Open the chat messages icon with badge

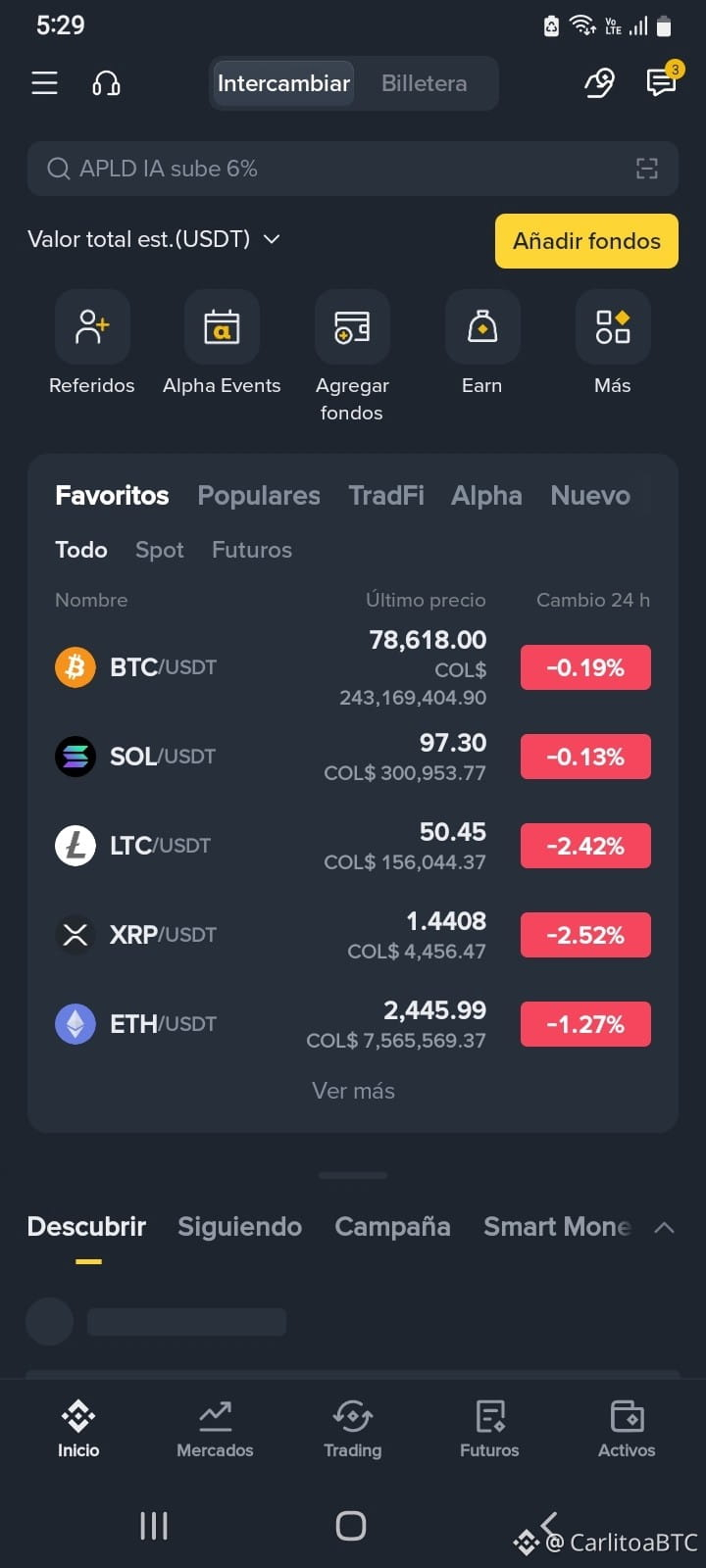[x=662, y=82]
